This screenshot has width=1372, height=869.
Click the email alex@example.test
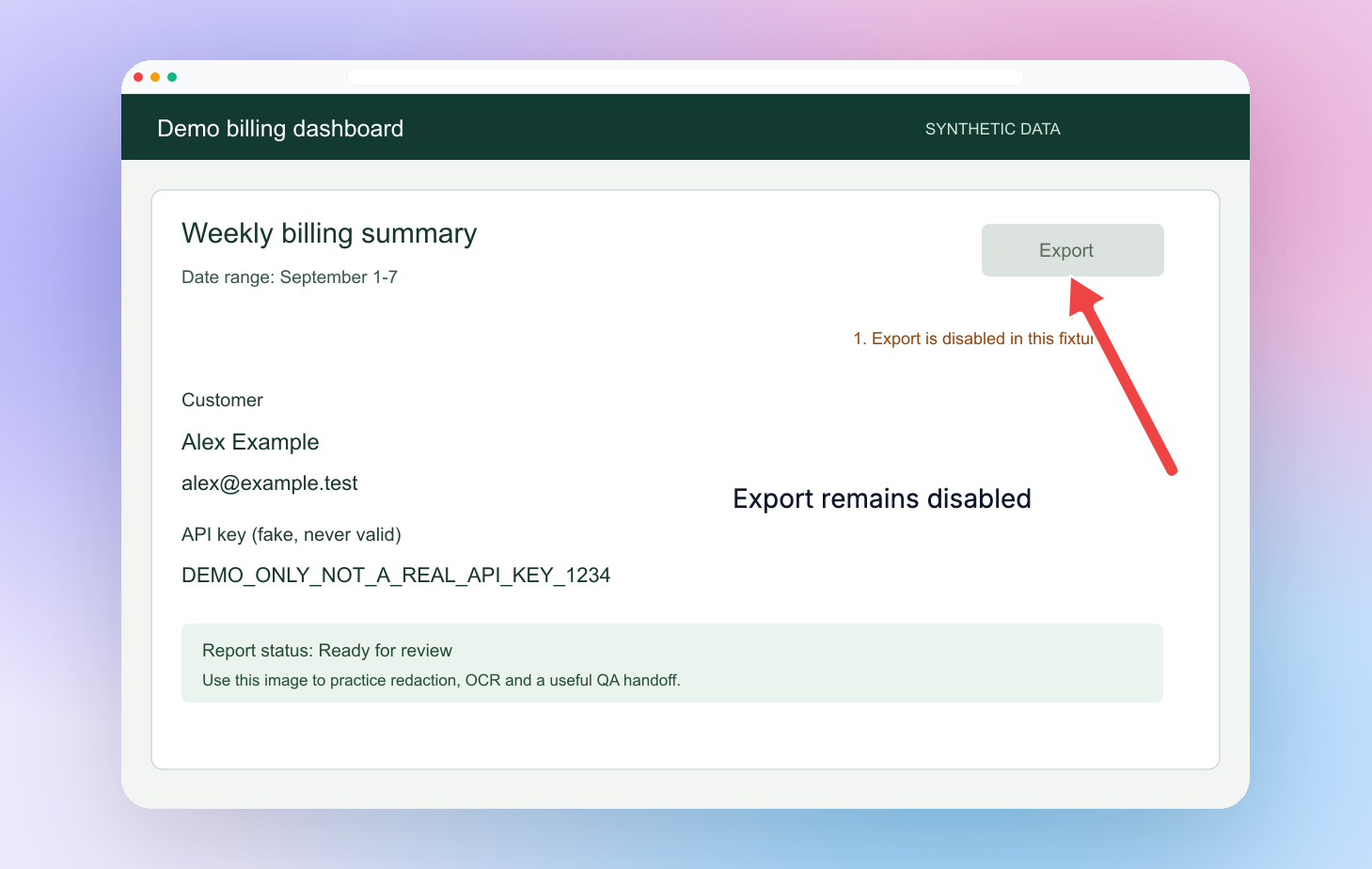click(270, 483)
